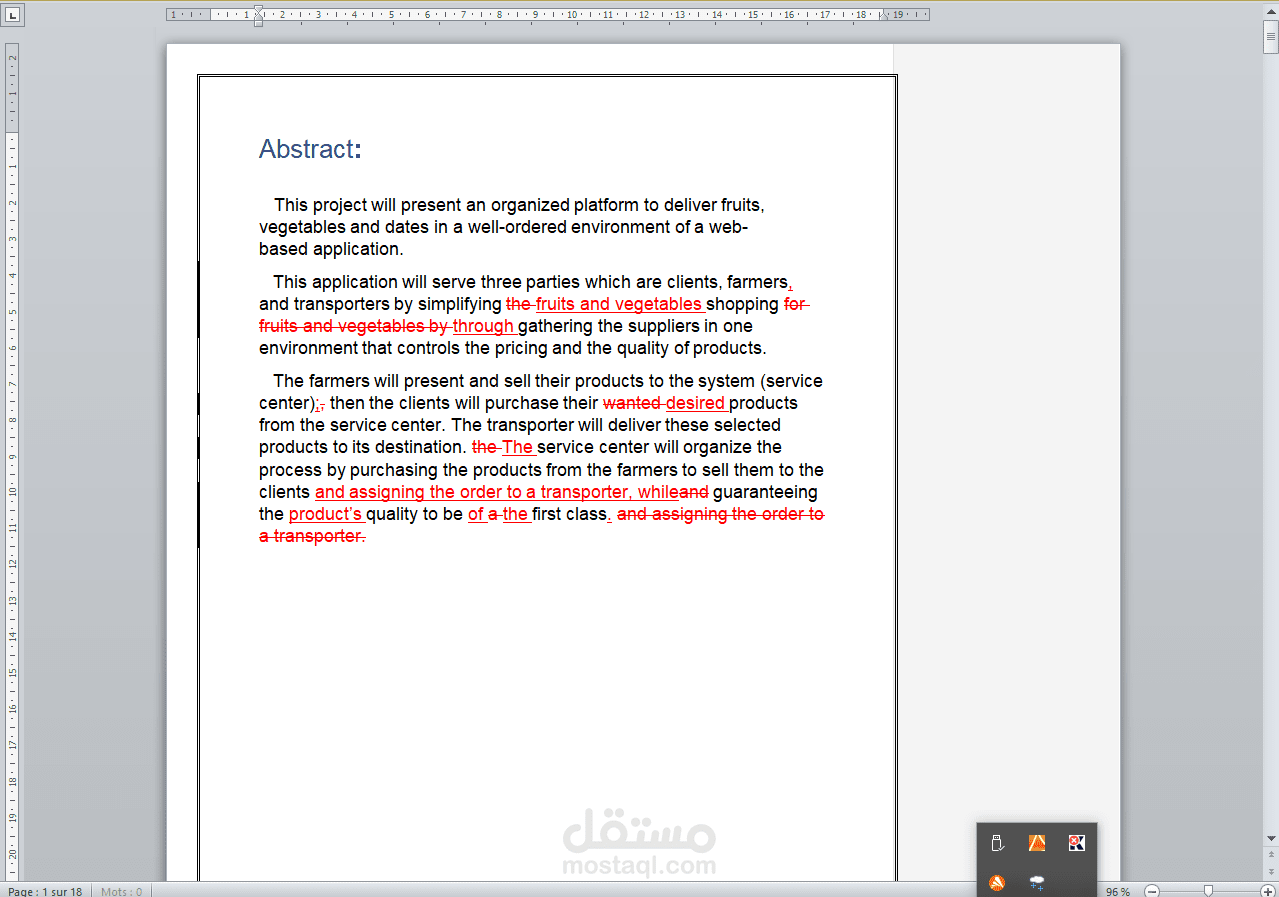
Task: Click the Mots : 0 word count indicator
Action: click(121, 891)
